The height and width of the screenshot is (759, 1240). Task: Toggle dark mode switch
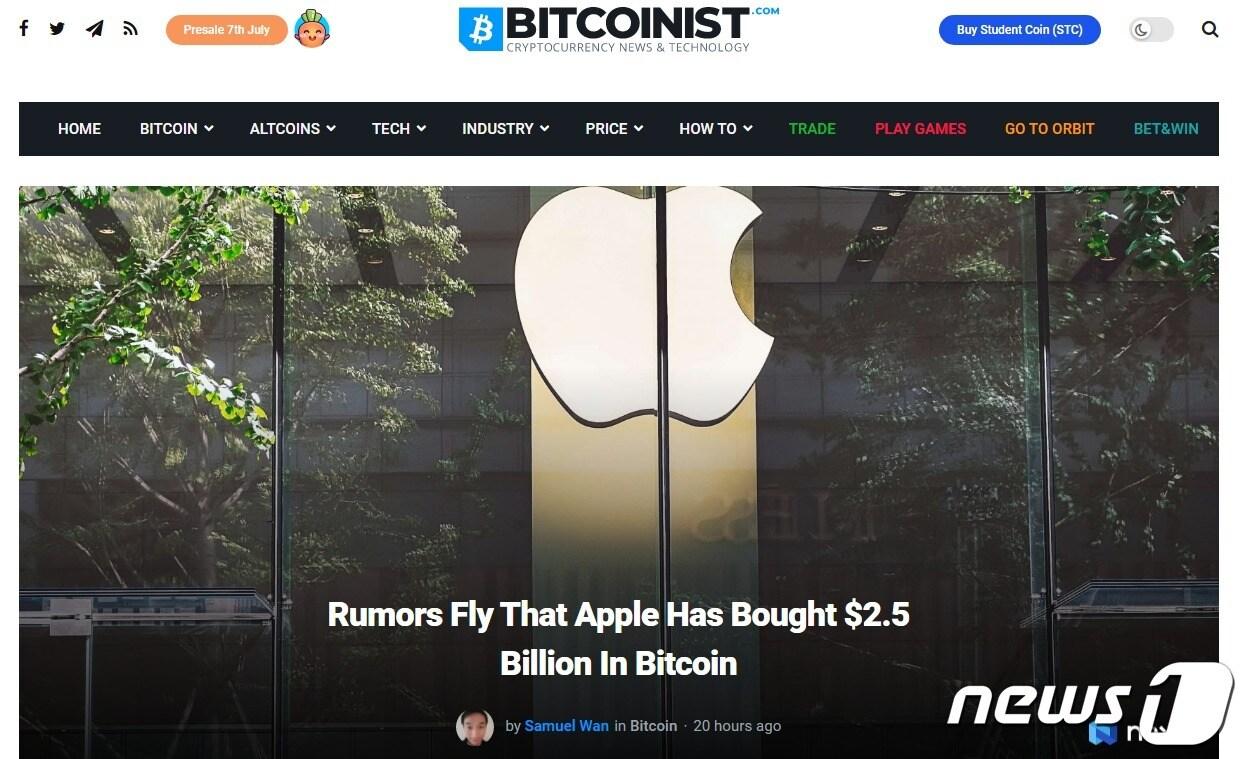pyautogui.click(x=1151, y=30)
